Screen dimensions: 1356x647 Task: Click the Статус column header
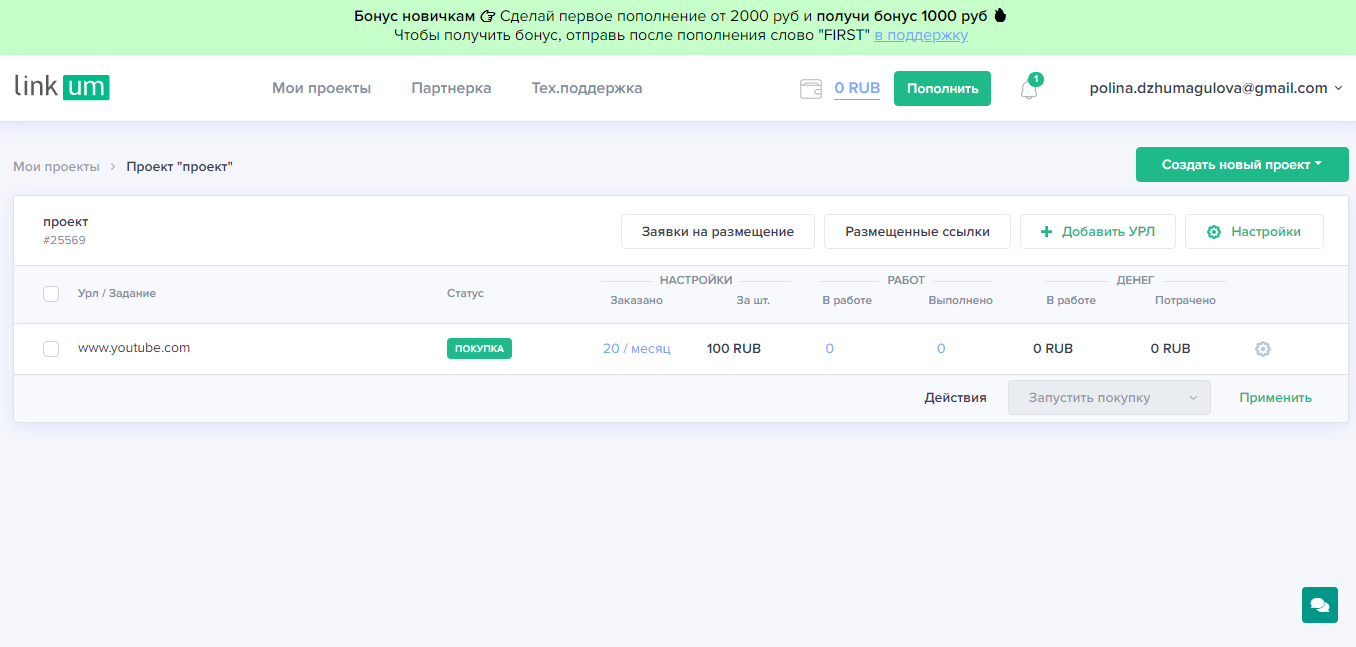pyautogui.click(x=465, y=293)
